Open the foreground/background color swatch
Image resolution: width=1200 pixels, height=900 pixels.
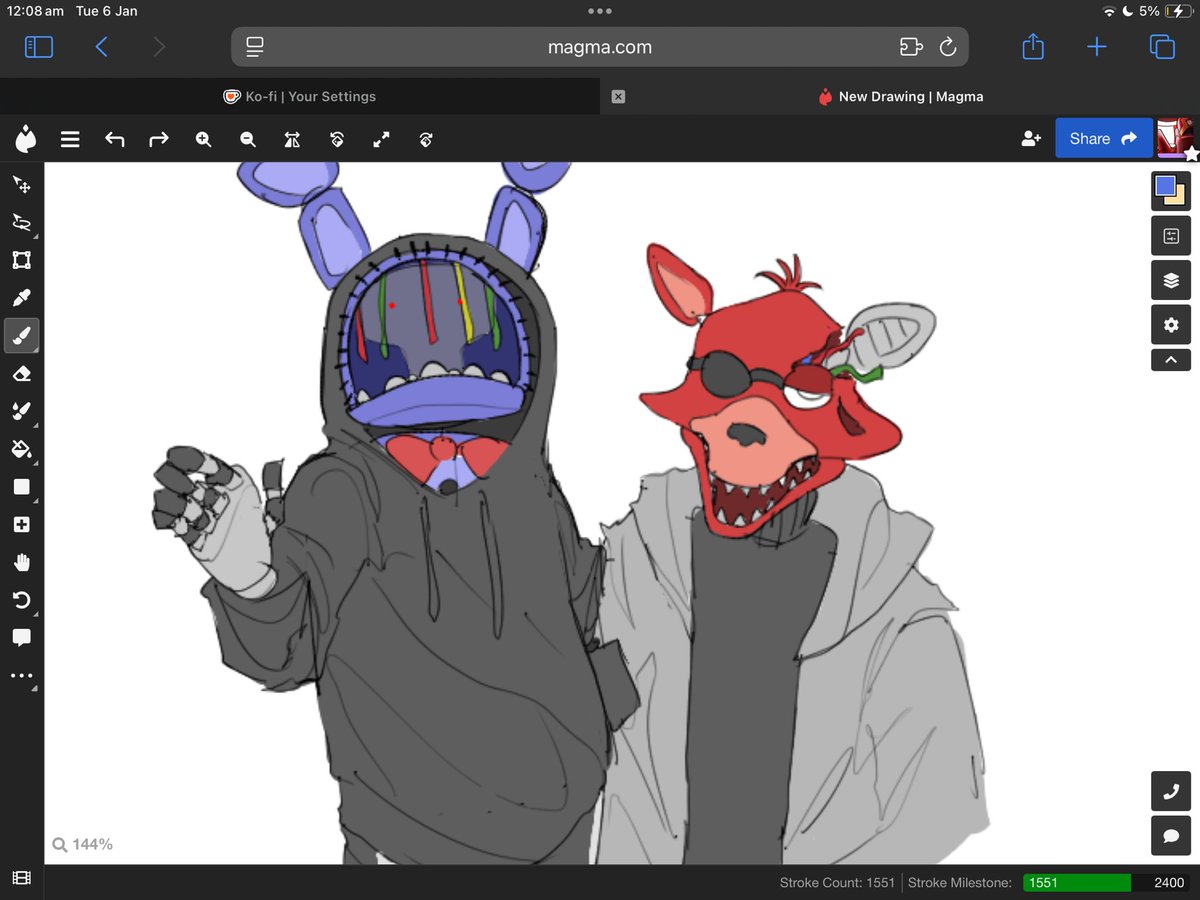[x=1171, y=191]
